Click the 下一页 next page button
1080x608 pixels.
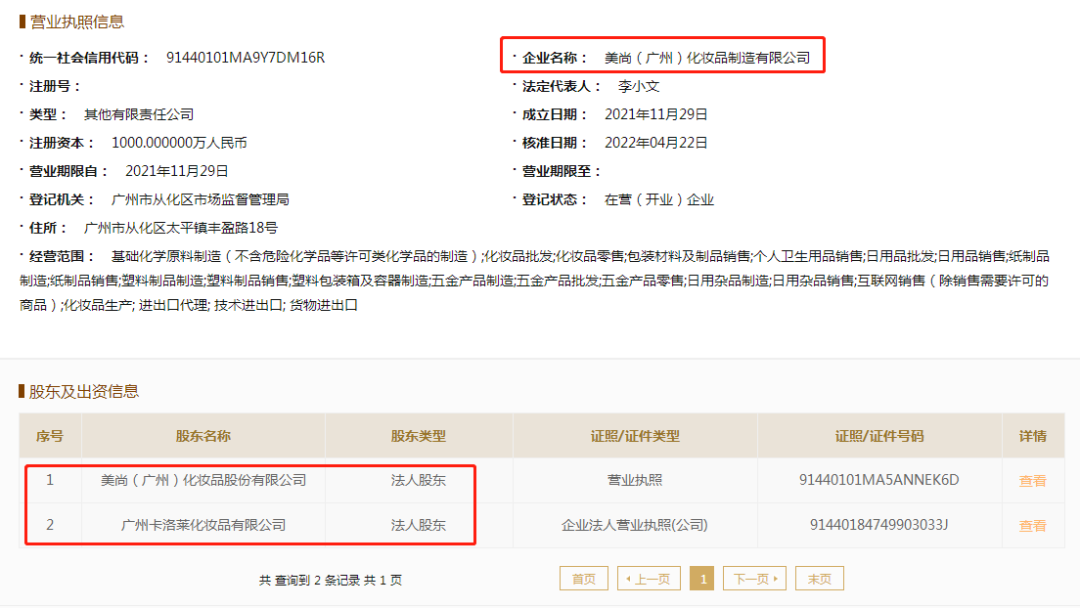(755, 578)
